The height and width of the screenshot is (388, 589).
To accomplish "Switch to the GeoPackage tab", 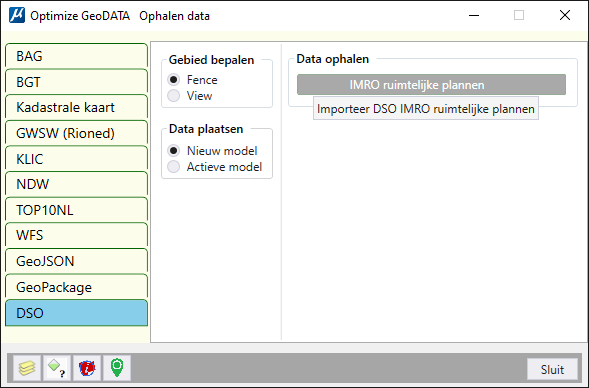I will pyautogui.click(x=76, y=287).
